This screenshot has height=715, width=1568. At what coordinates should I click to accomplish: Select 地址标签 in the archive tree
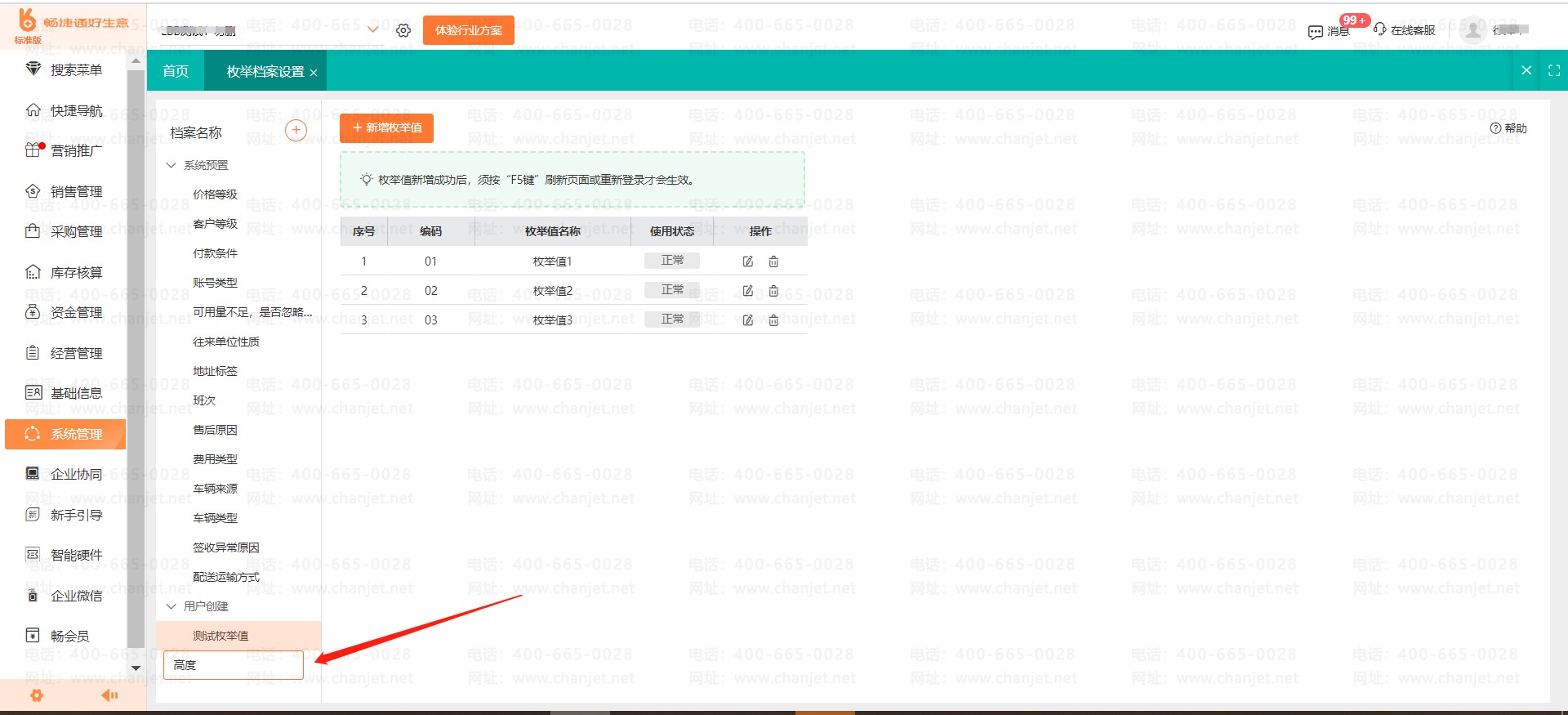tap(216, 371)
